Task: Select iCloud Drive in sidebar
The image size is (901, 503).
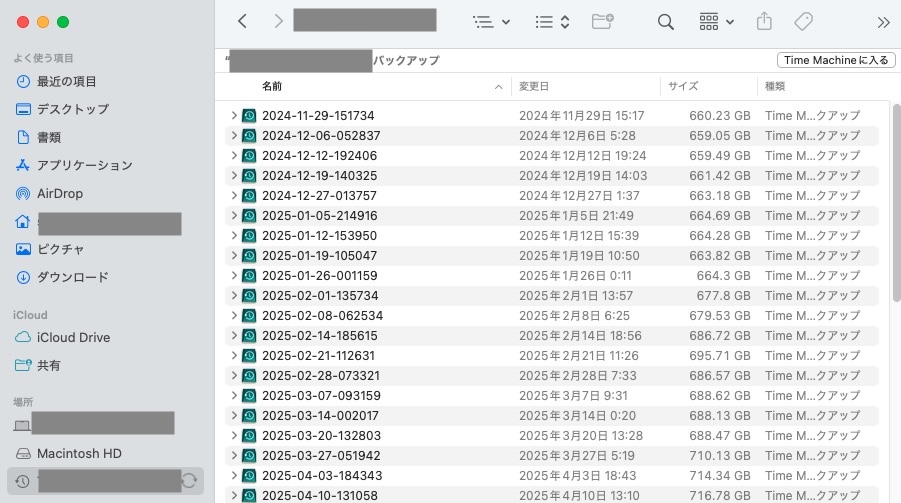Action: (x=73, y=337)
